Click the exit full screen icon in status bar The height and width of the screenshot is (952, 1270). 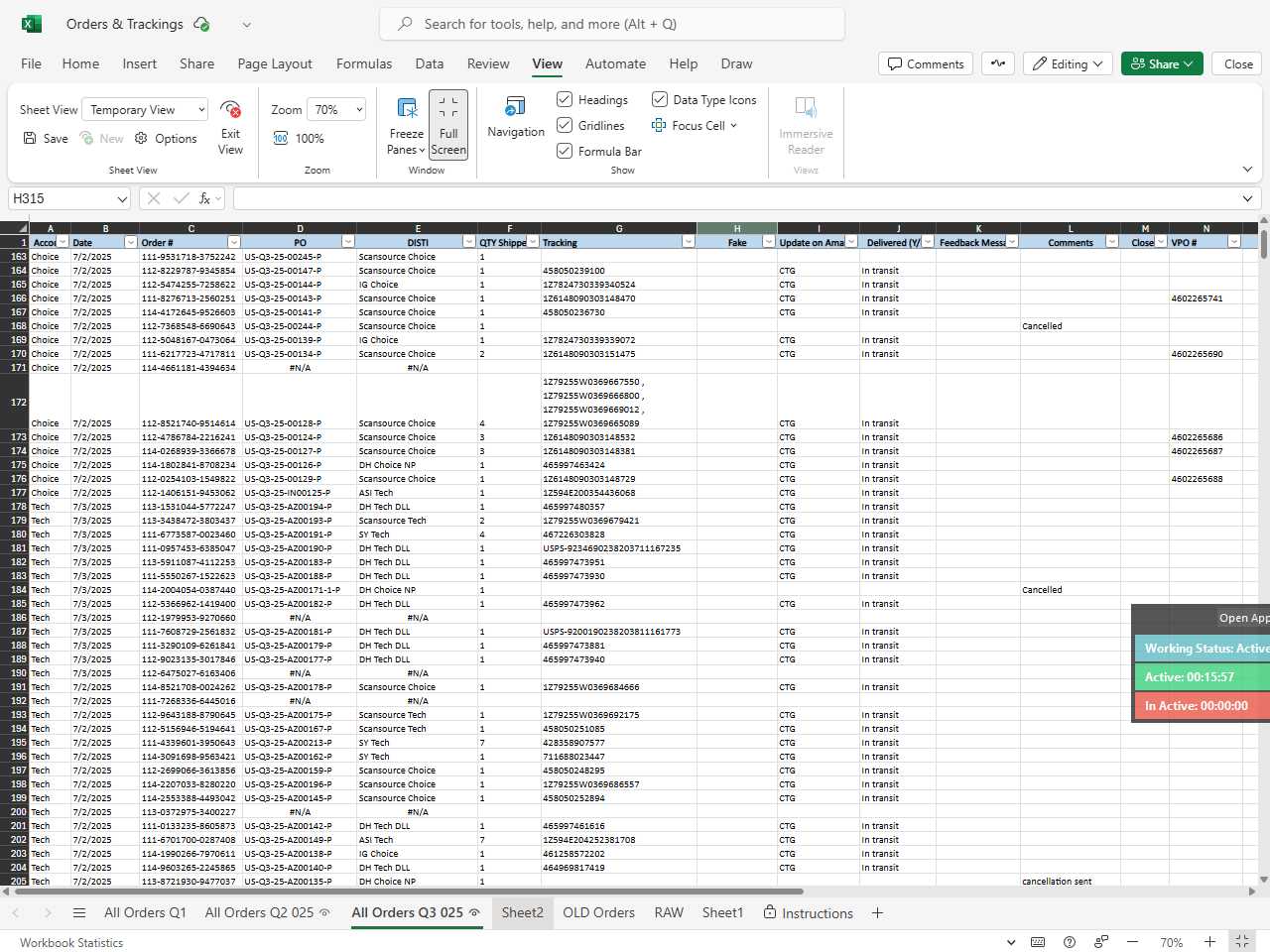tap(1241, 942)
